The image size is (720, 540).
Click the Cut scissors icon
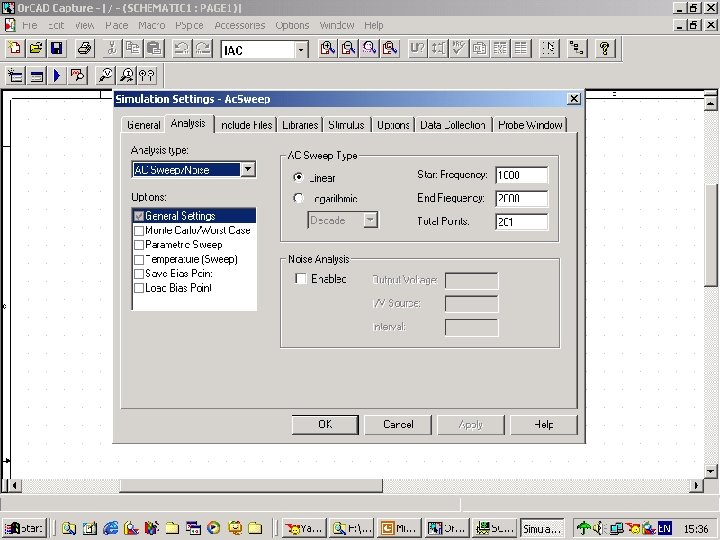pyautogui.click(x=112, y=48)
